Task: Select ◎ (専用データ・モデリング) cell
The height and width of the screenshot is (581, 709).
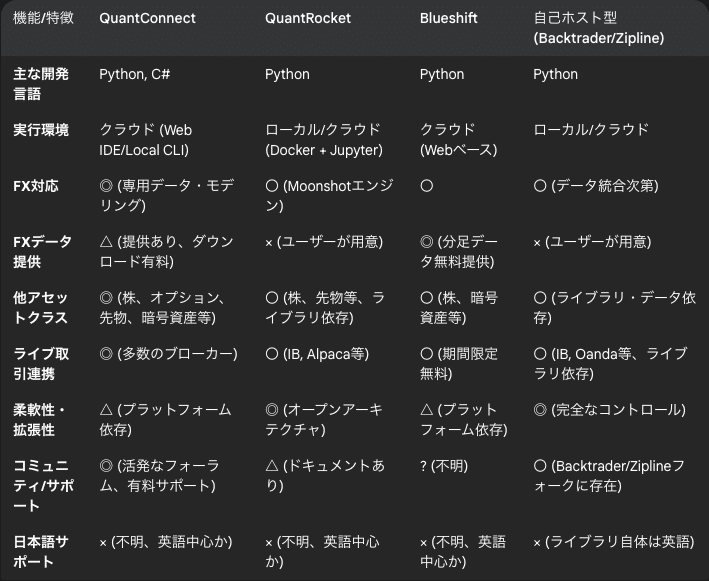Action: tap(167, 195)
